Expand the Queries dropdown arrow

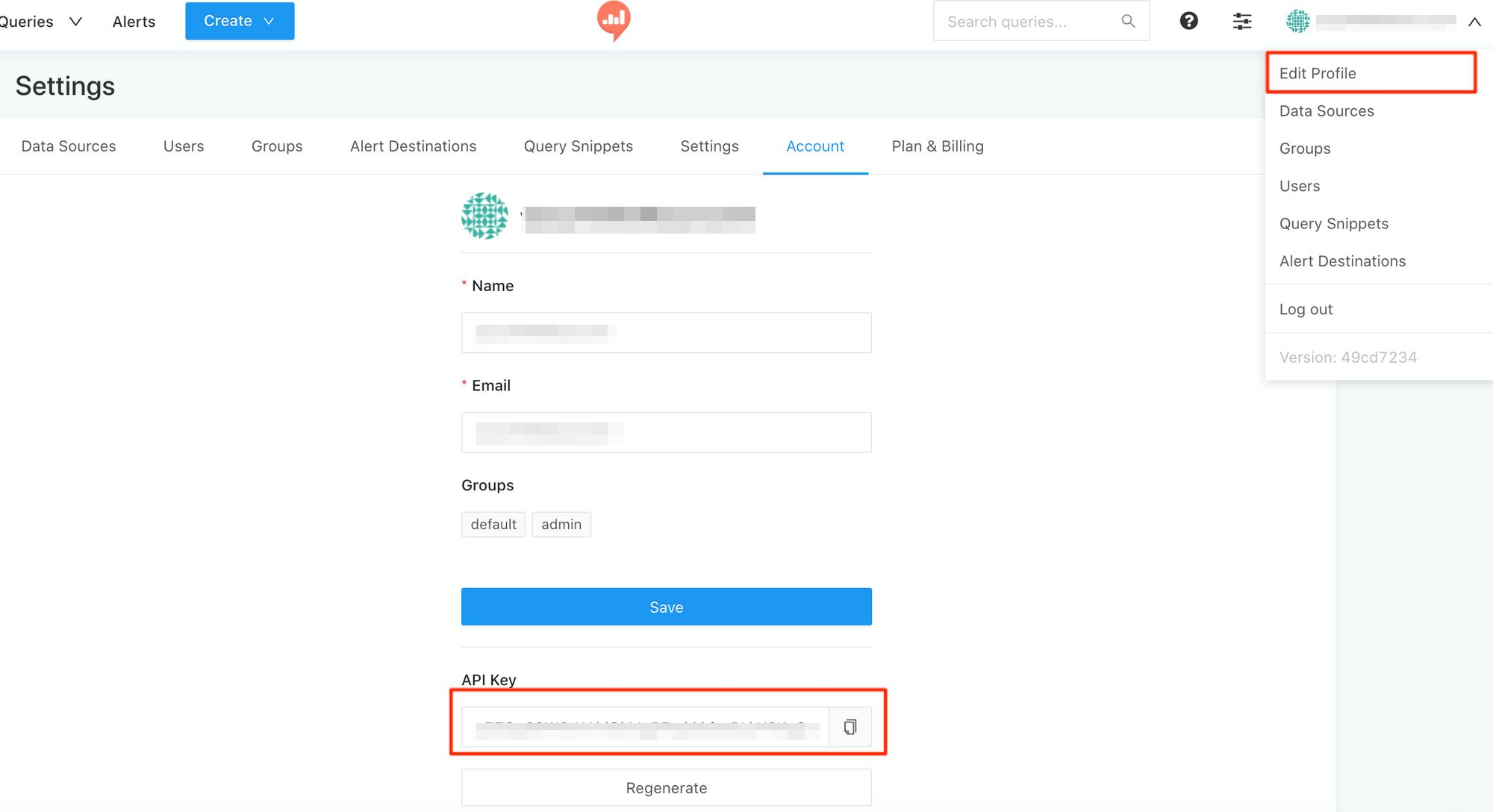click(x=75, y=21)
